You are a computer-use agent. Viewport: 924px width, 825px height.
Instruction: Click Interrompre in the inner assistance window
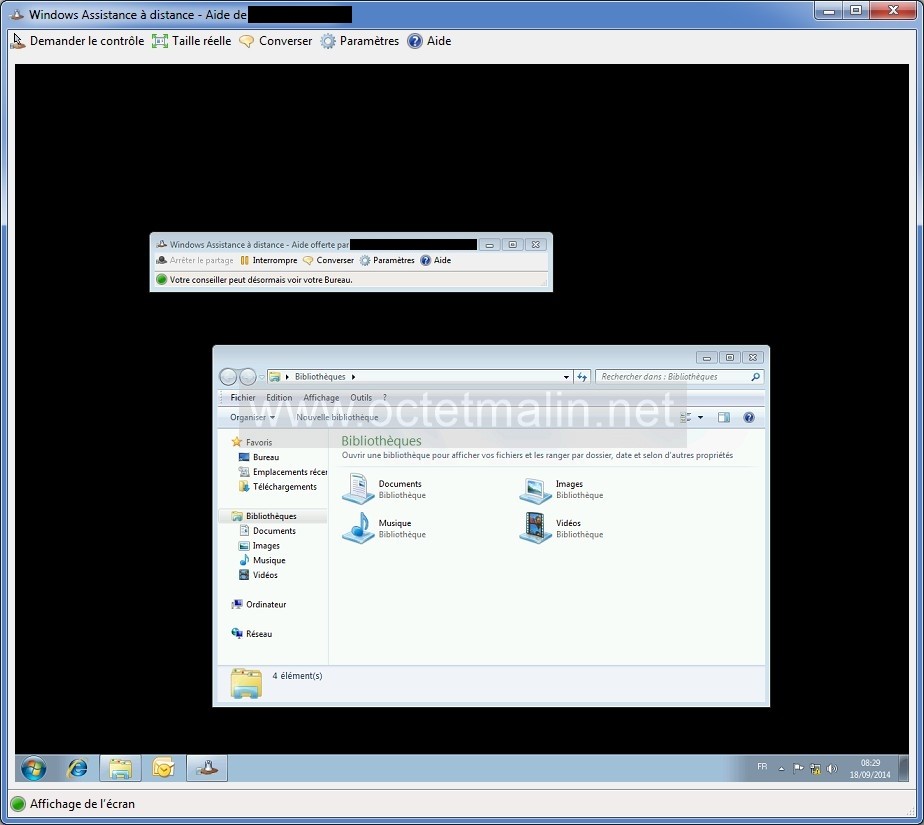tap(268, 260)
